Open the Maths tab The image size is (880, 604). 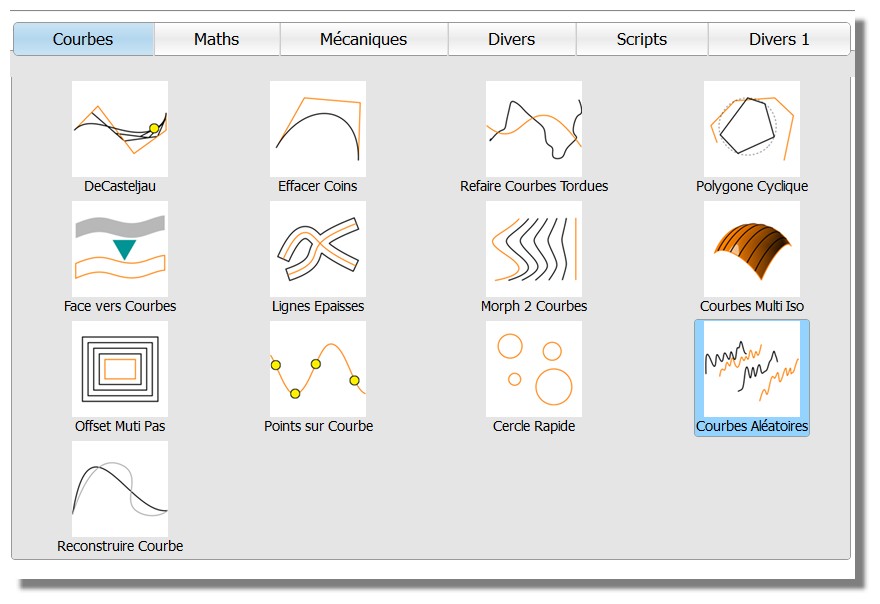(x=217, y=39)
